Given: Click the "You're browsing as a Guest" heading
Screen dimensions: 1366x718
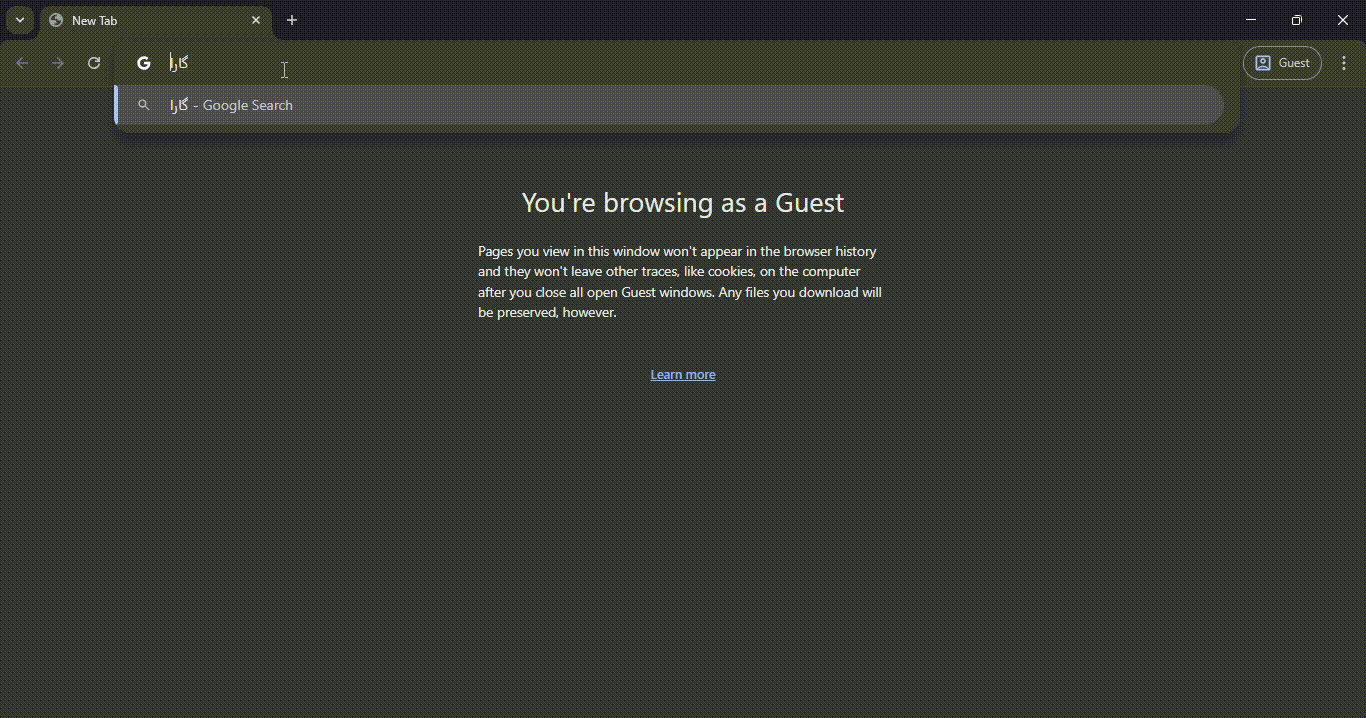Looking at the screenshot, I should point(683,203).
